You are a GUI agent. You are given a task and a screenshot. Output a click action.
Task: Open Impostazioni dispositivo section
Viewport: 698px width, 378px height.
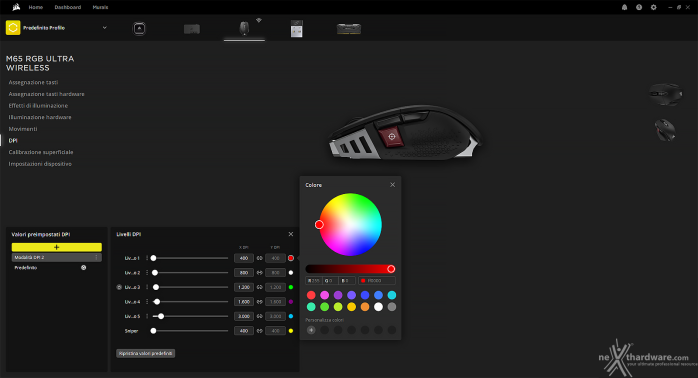(40, 164)
